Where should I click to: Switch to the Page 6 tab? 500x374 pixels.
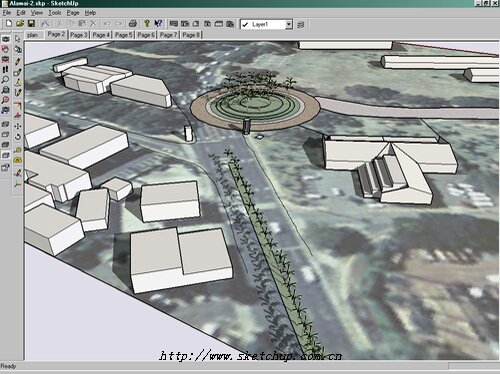pos(146,35)
